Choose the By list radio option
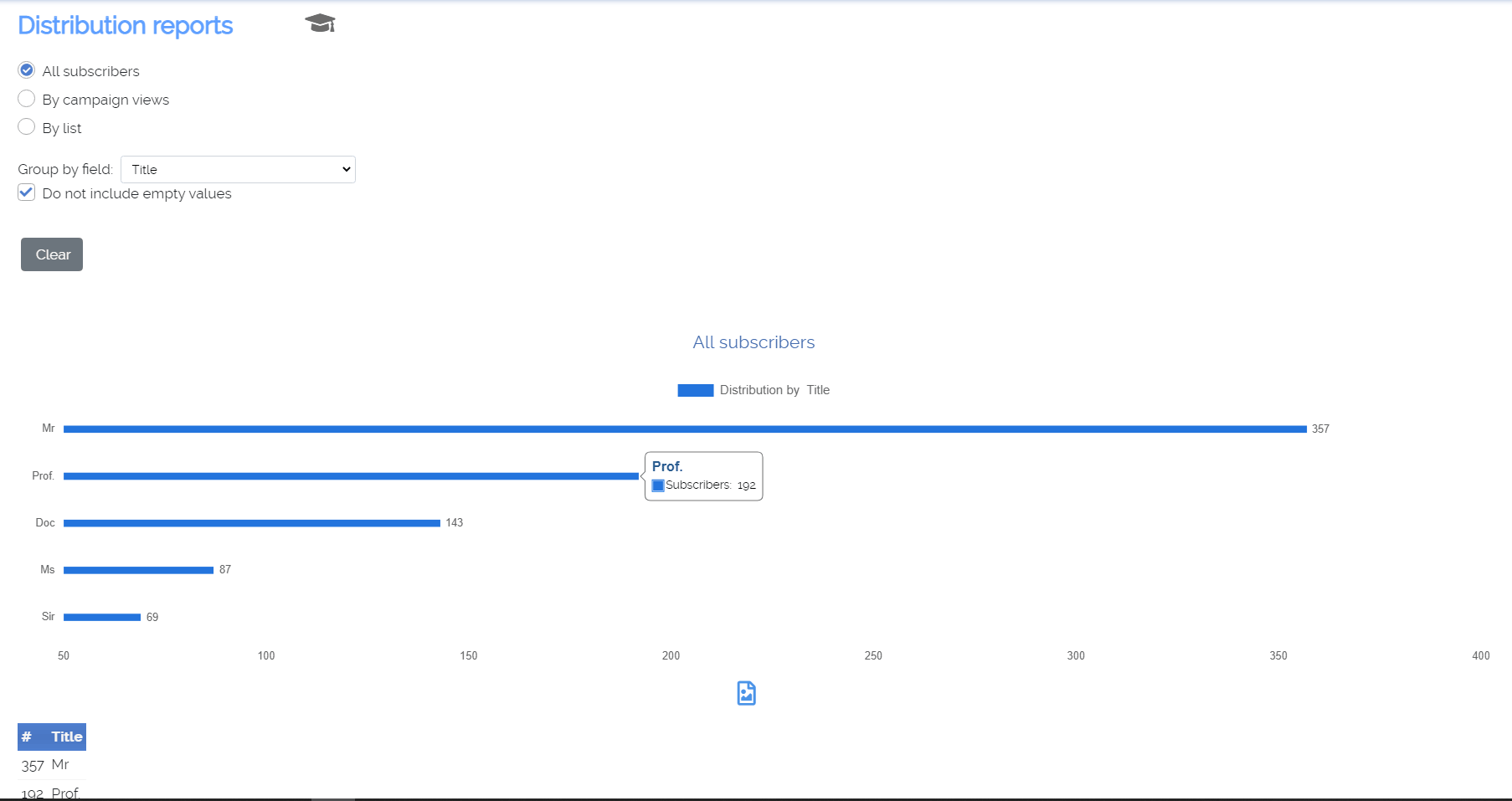The height and width of the screenshot is (801, 1512). [x=27, y=127]
